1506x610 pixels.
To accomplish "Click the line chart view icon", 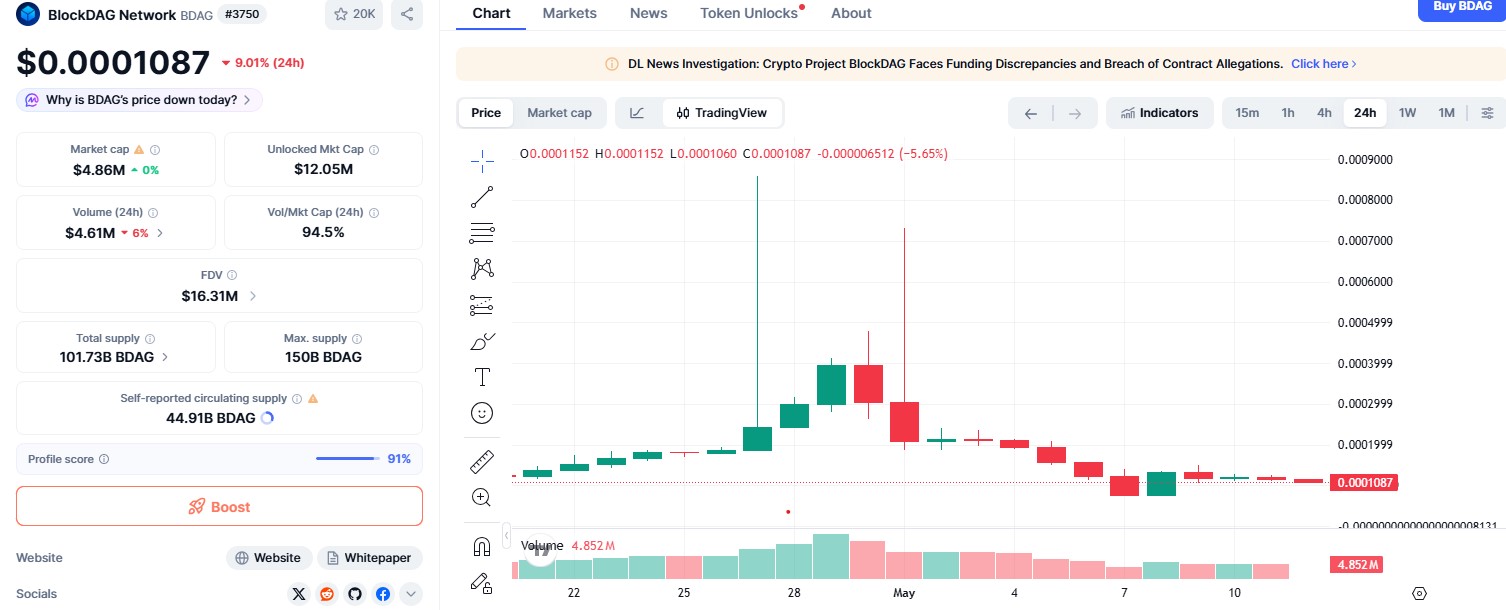I will pos(637,113).
